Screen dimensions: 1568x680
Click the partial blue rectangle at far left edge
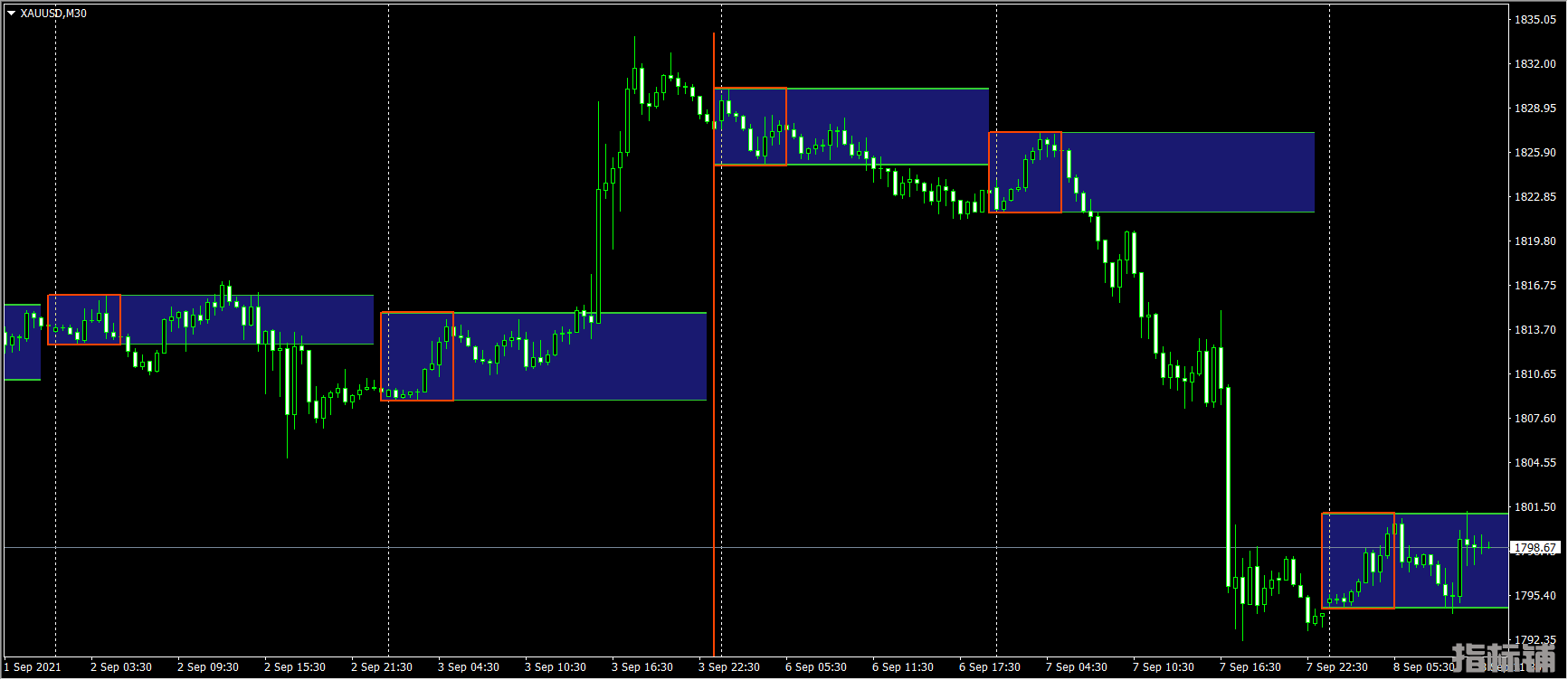(x=22, y=342)
